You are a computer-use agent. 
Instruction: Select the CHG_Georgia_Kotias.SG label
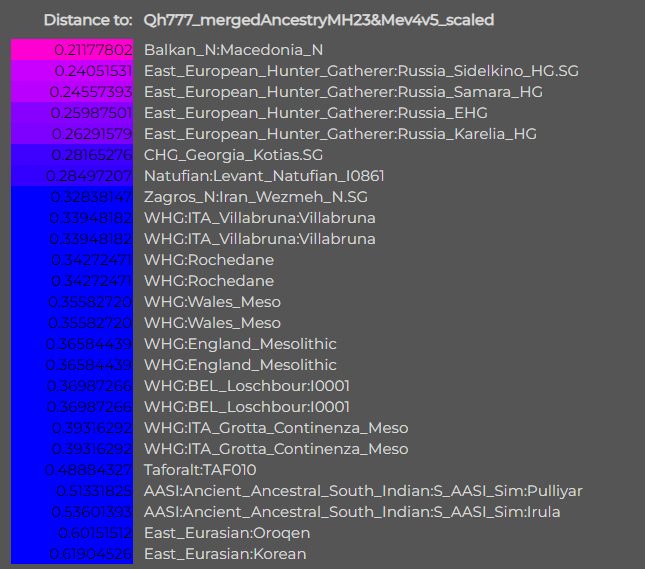[x=233, y=155]
